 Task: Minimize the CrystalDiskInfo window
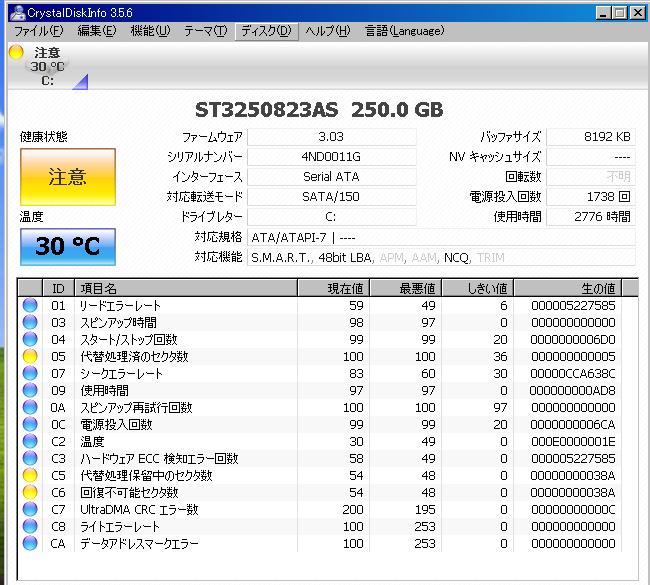[603, 13]
